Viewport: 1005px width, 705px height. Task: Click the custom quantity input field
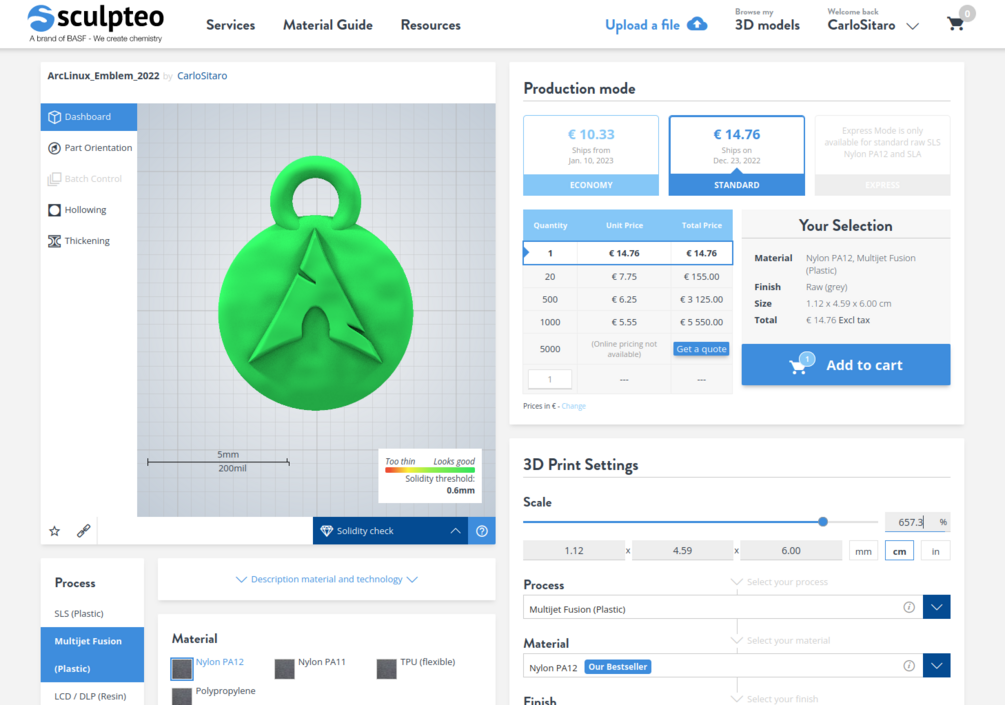[550, 379]
